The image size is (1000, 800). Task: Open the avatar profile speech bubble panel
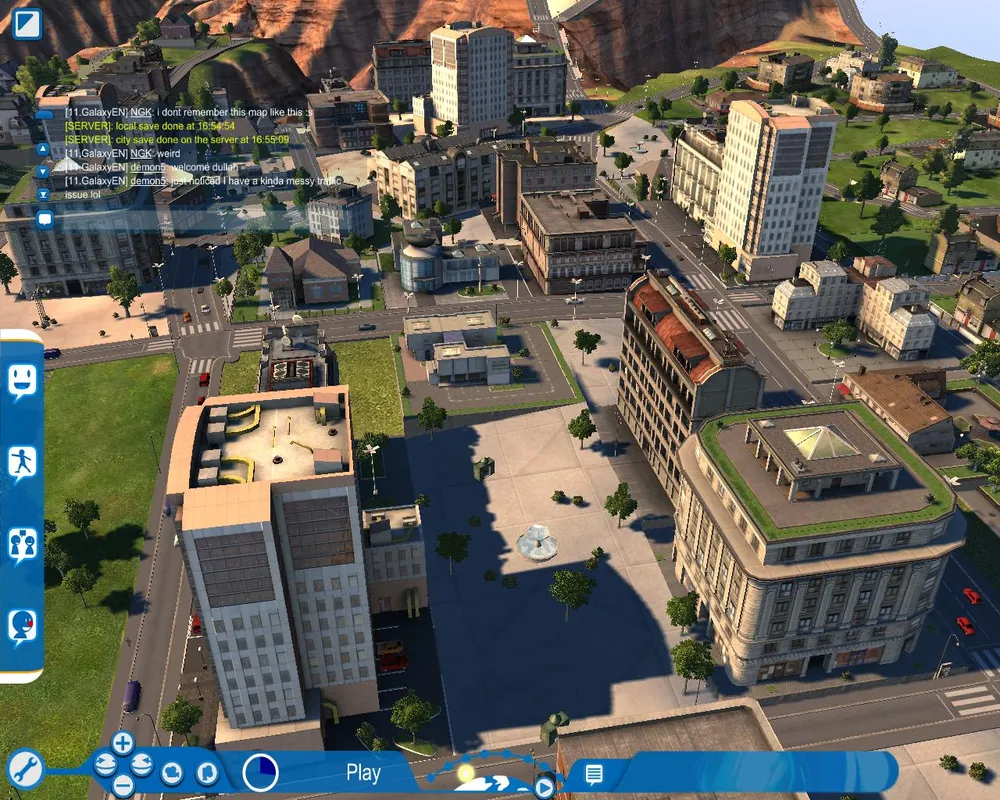pyautogui.click(x=22, y=627)
